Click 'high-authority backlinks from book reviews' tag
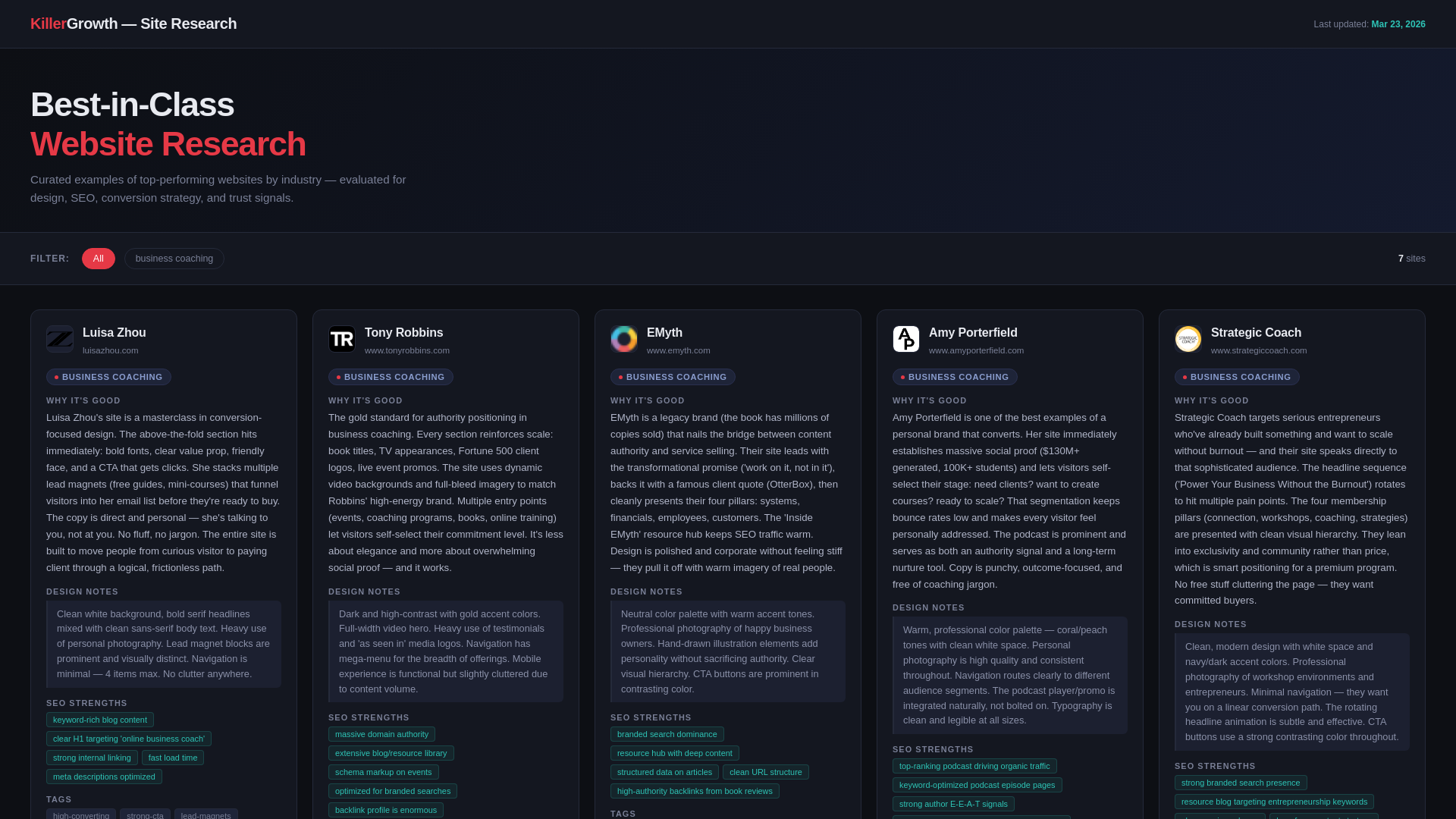 click(x=695, y=791)
